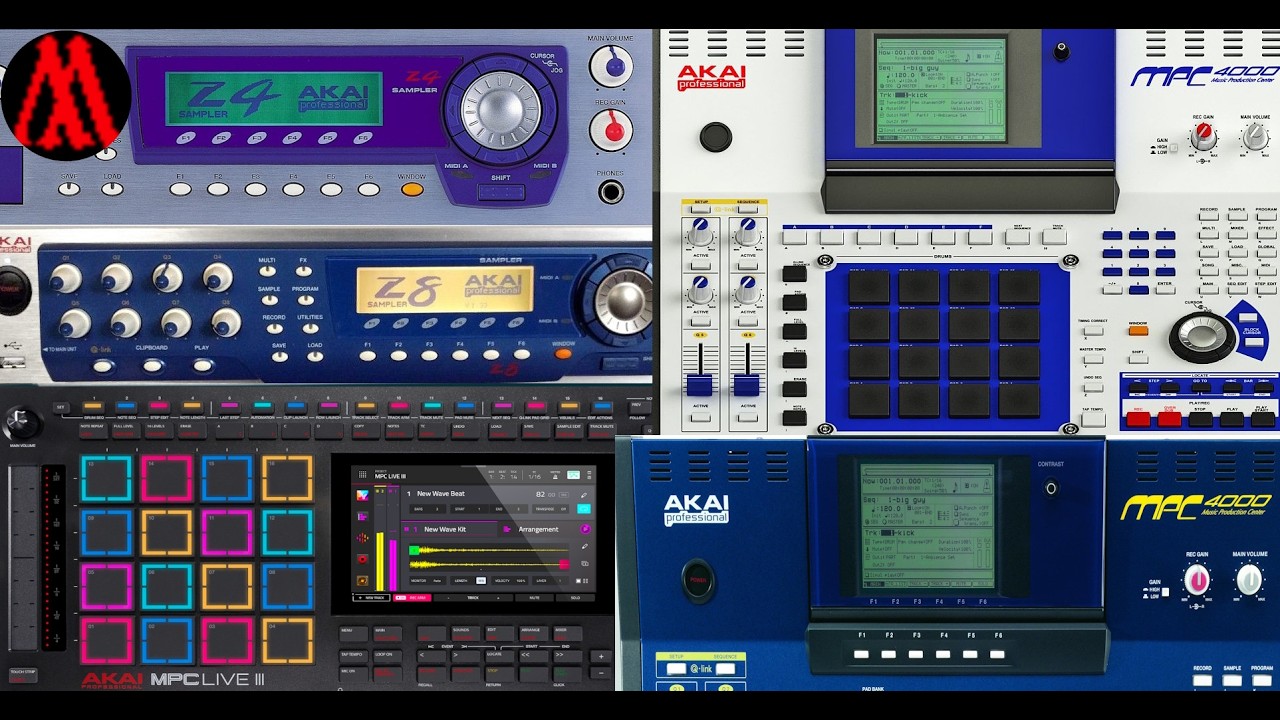Viewport: 1280px width, 720px height.
Task: Click the NEXT SEQUENCE button on white MPC4000
Action: 1017,237
